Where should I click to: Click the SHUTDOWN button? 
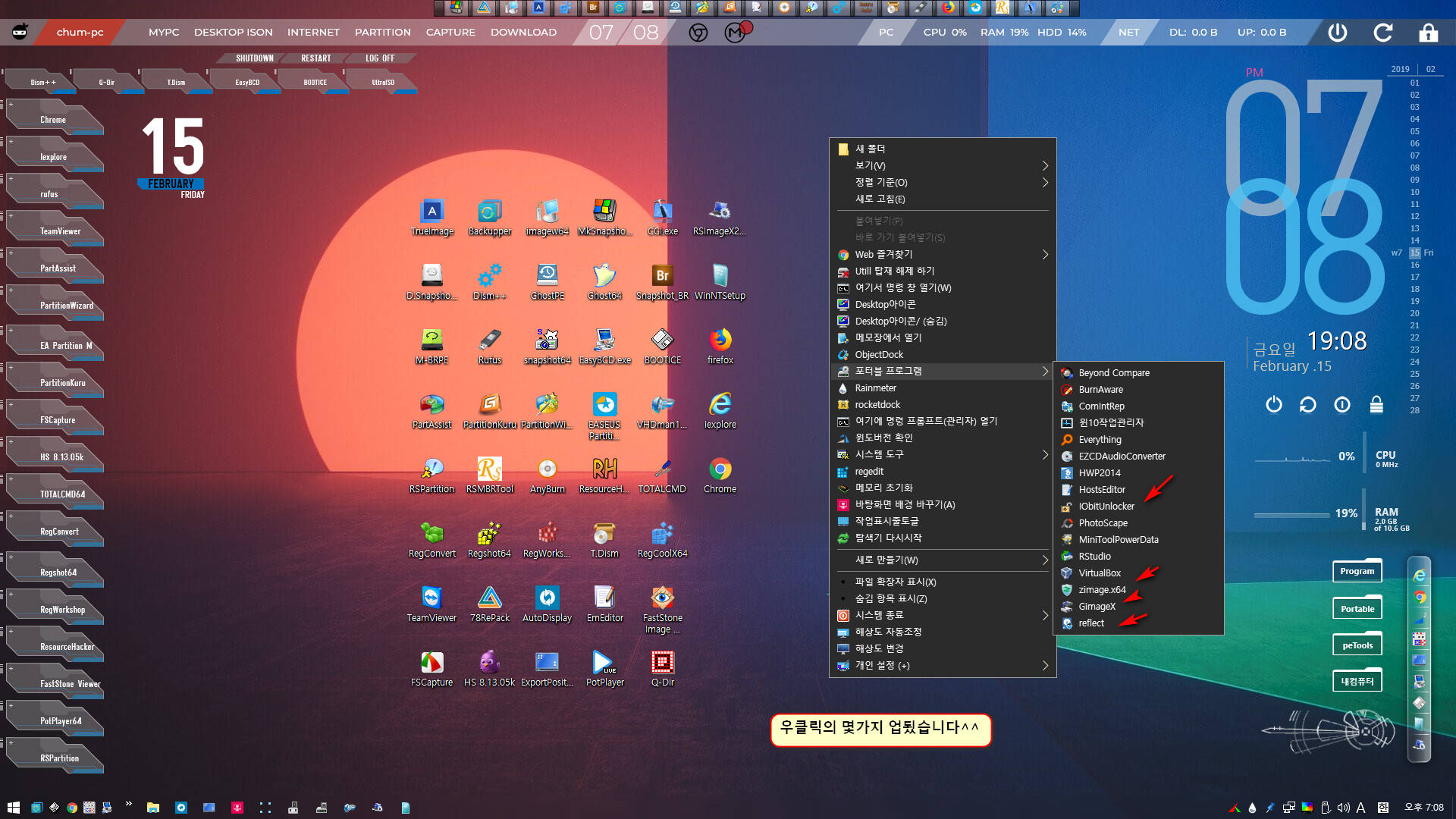point(254,58)
